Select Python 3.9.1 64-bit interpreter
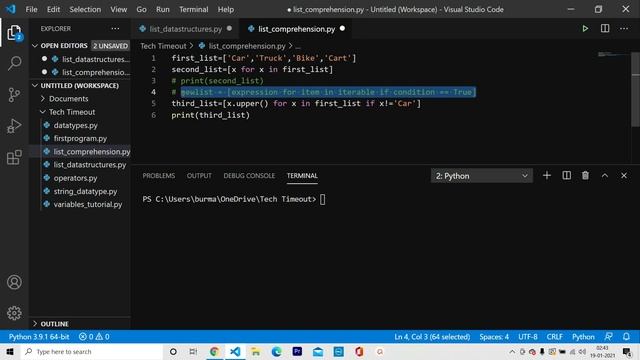 click(39, 337)
